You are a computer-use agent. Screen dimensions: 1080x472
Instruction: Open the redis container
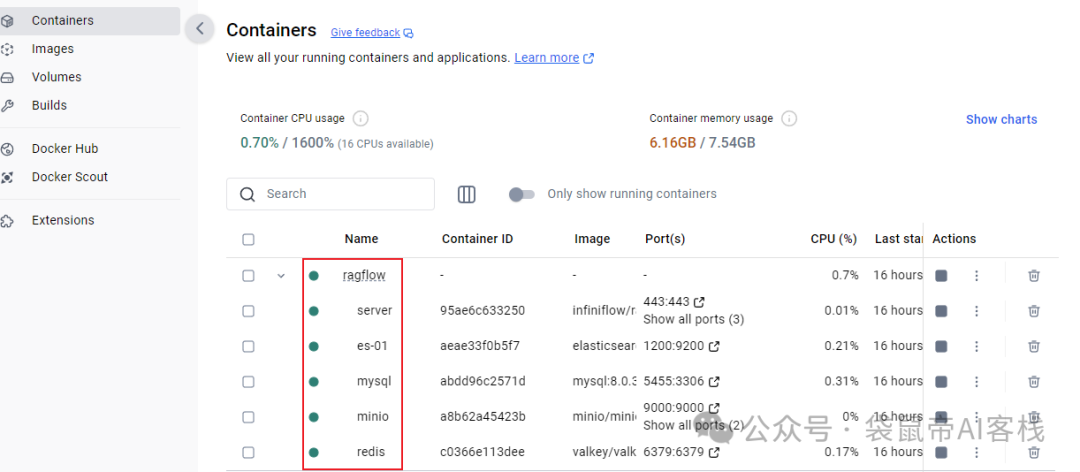click(x=371, y=452)
